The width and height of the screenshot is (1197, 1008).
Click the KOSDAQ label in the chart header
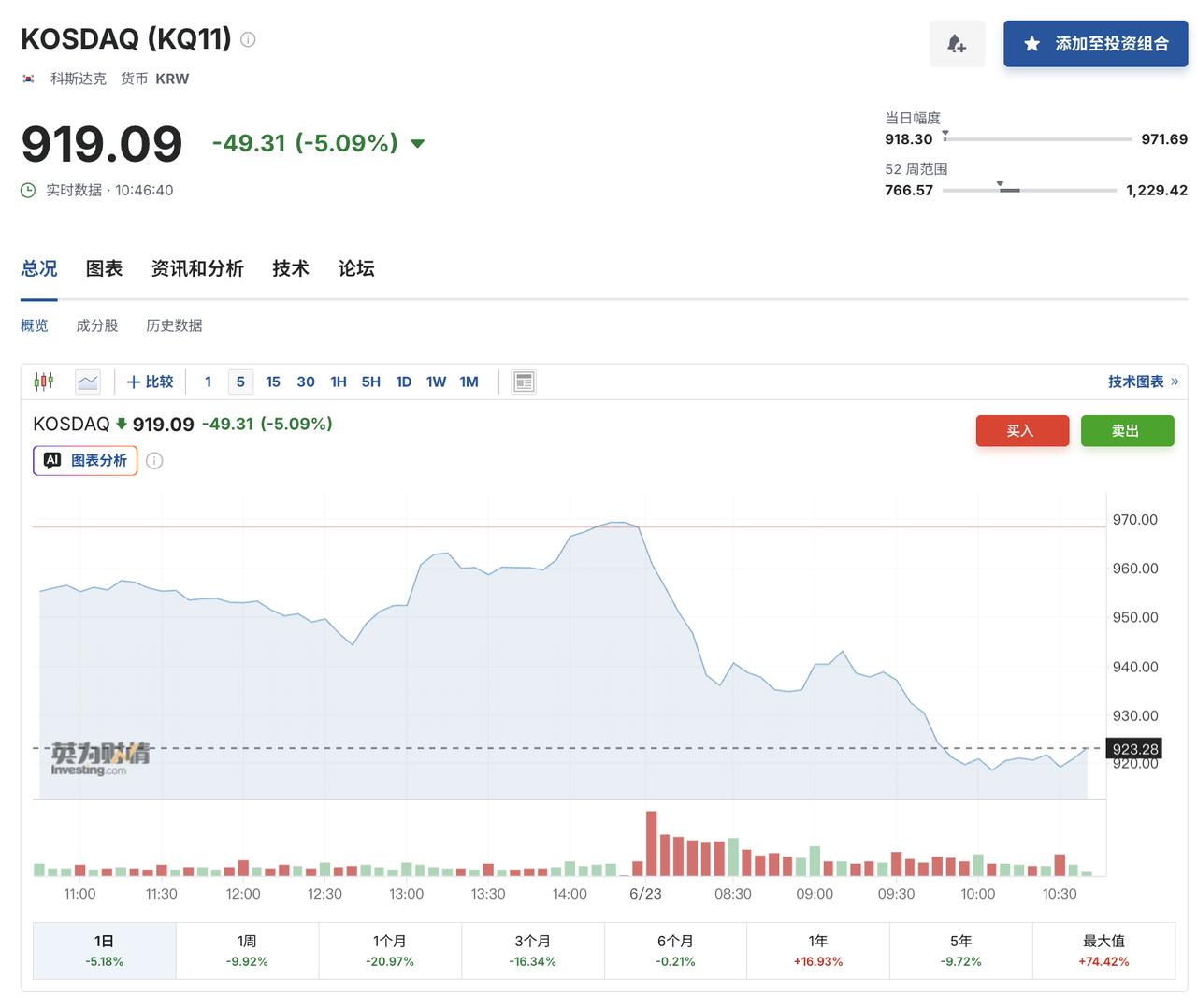(x=71, y=424)
